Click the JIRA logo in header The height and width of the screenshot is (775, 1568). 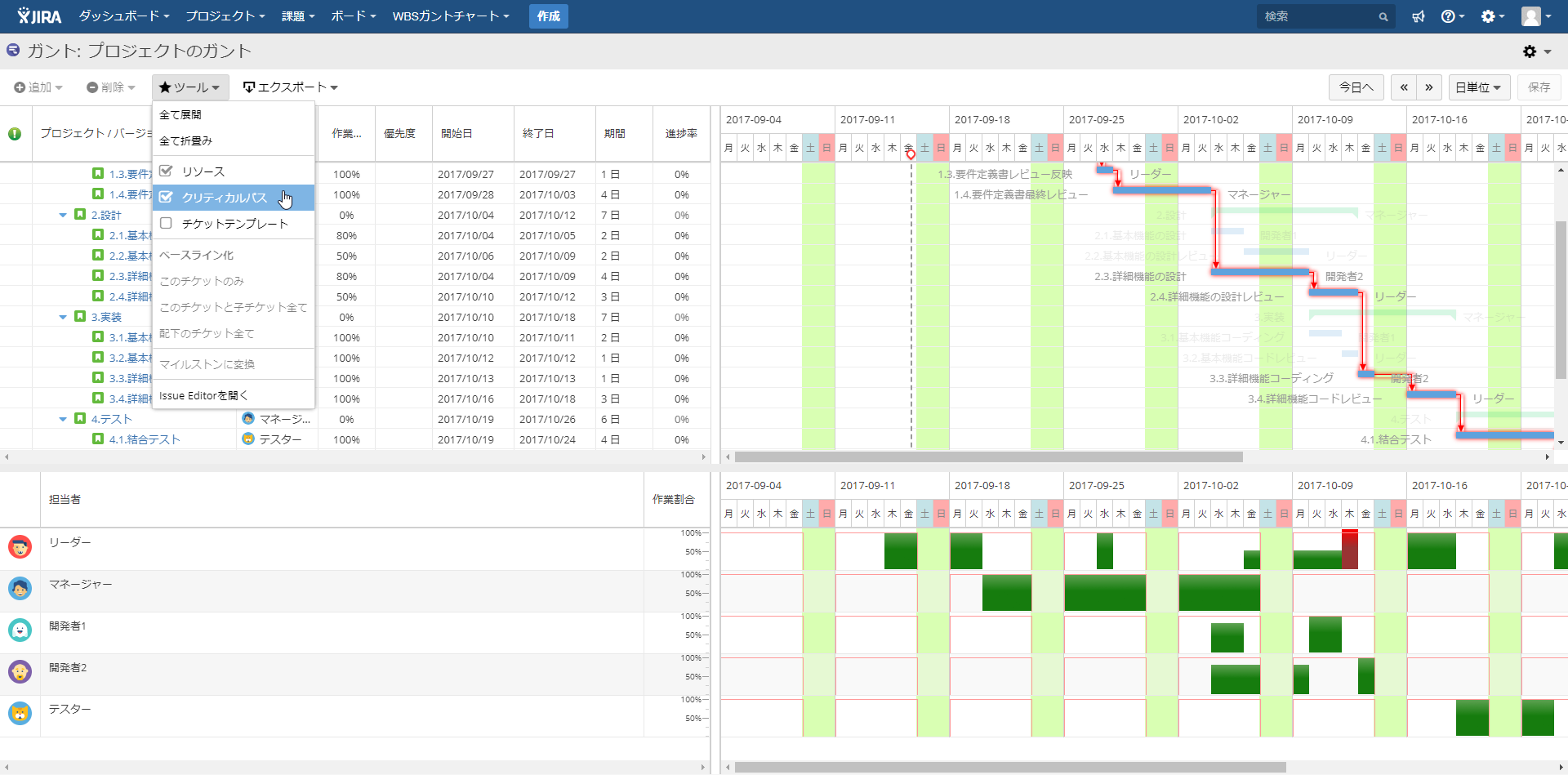click(39, 16)
